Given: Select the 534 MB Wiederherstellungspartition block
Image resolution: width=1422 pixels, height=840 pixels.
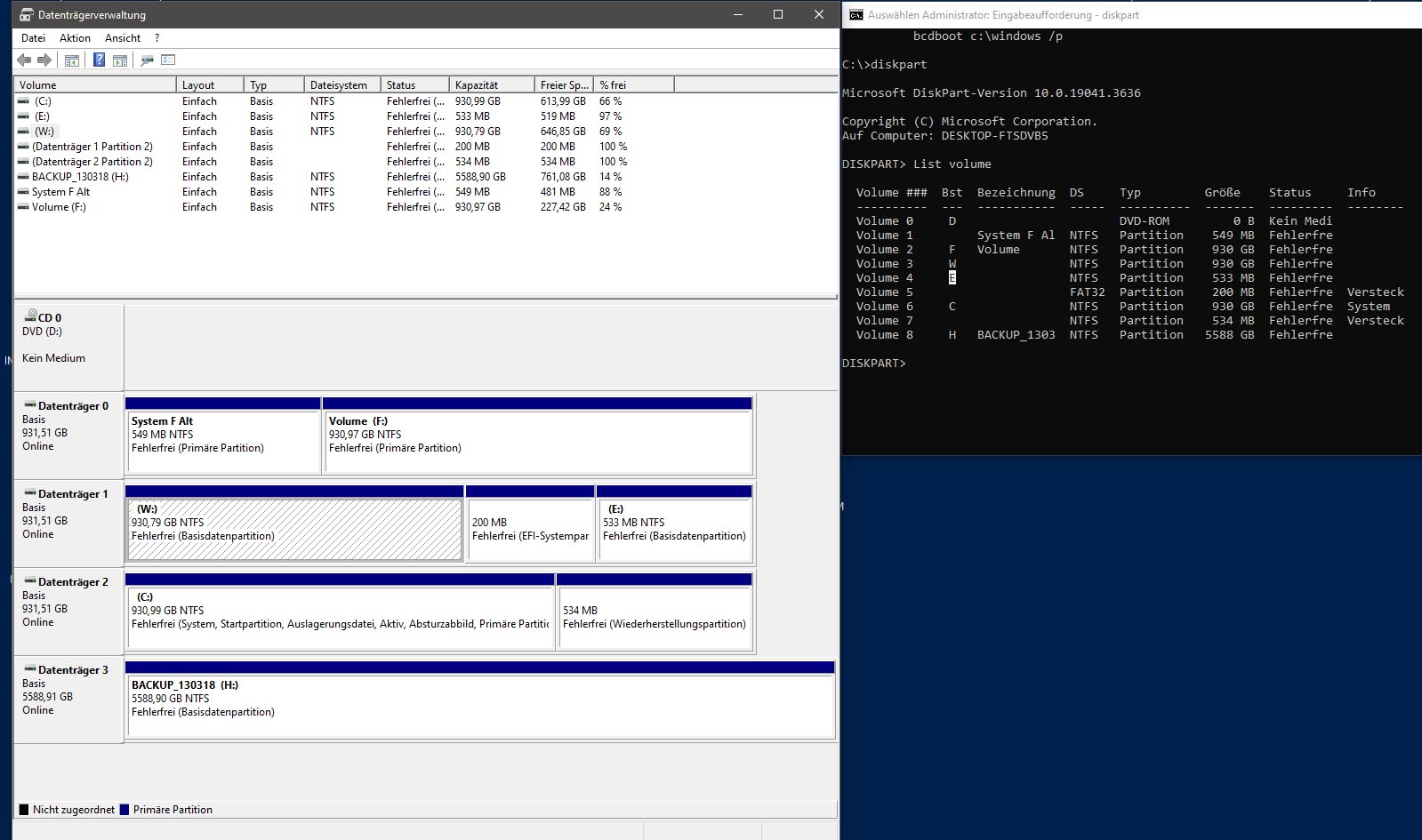Looking at the screenshot, I should click(x=655, y=612).
